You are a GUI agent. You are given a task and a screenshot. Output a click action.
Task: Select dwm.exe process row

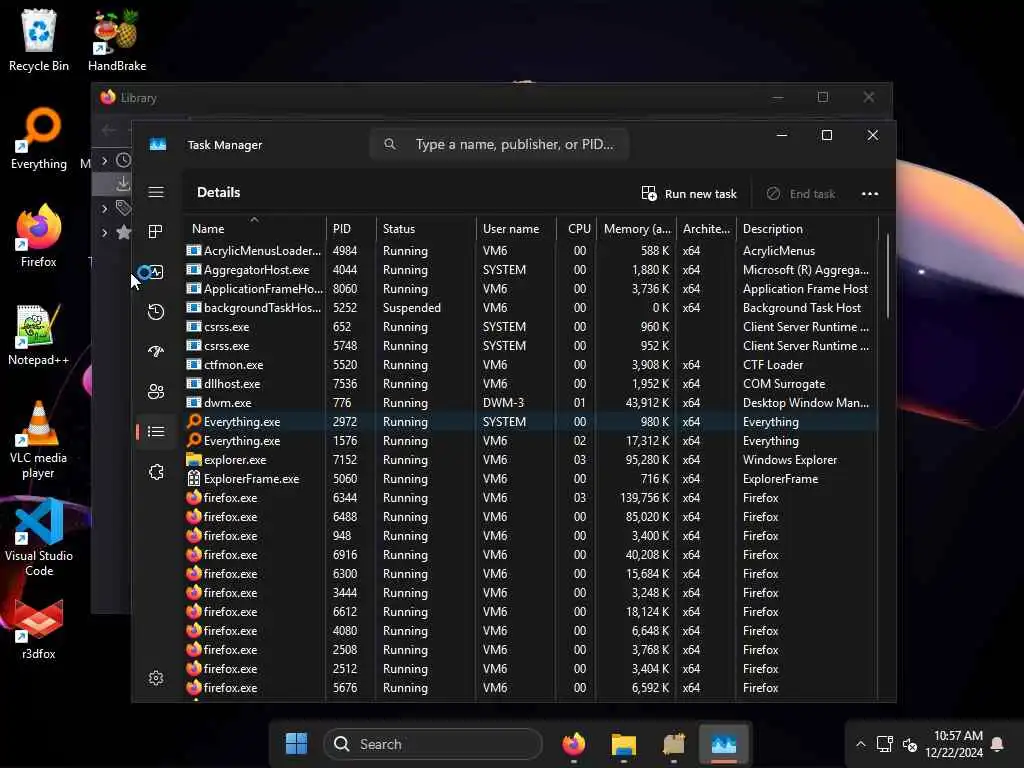pos(530,403)
